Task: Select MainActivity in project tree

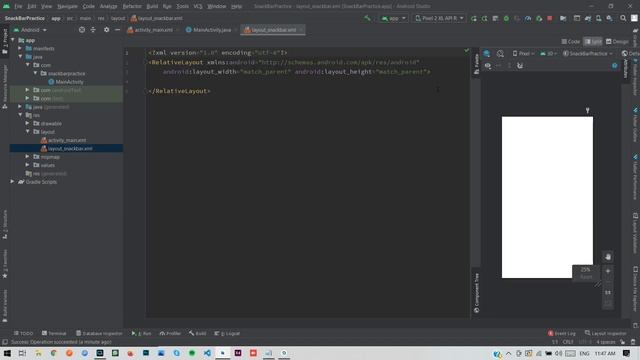Action: point(66,82)
